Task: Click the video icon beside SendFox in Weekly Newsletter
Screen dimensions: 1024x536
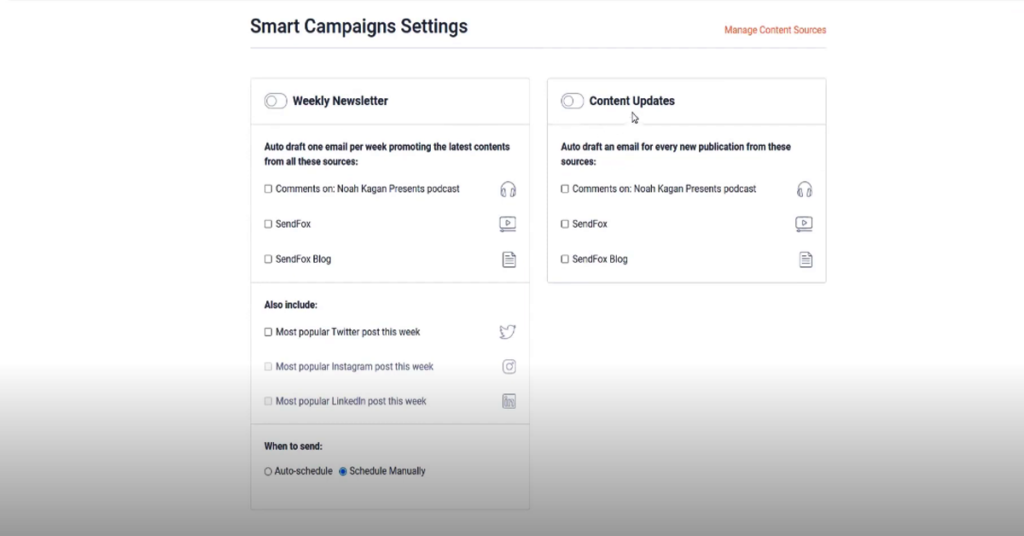Action: [x=507, y=224]
